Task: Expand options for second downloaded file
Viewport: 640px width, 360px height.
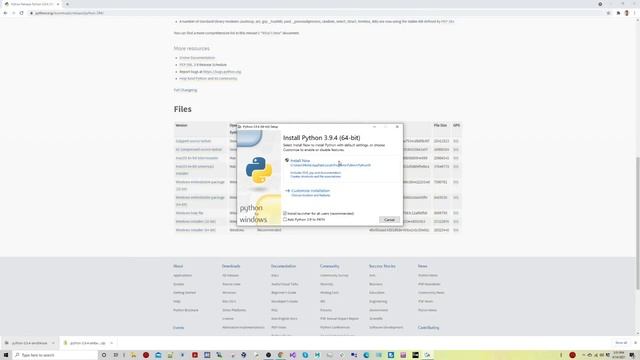Action: pyautogui.click(x=111, y=343)
